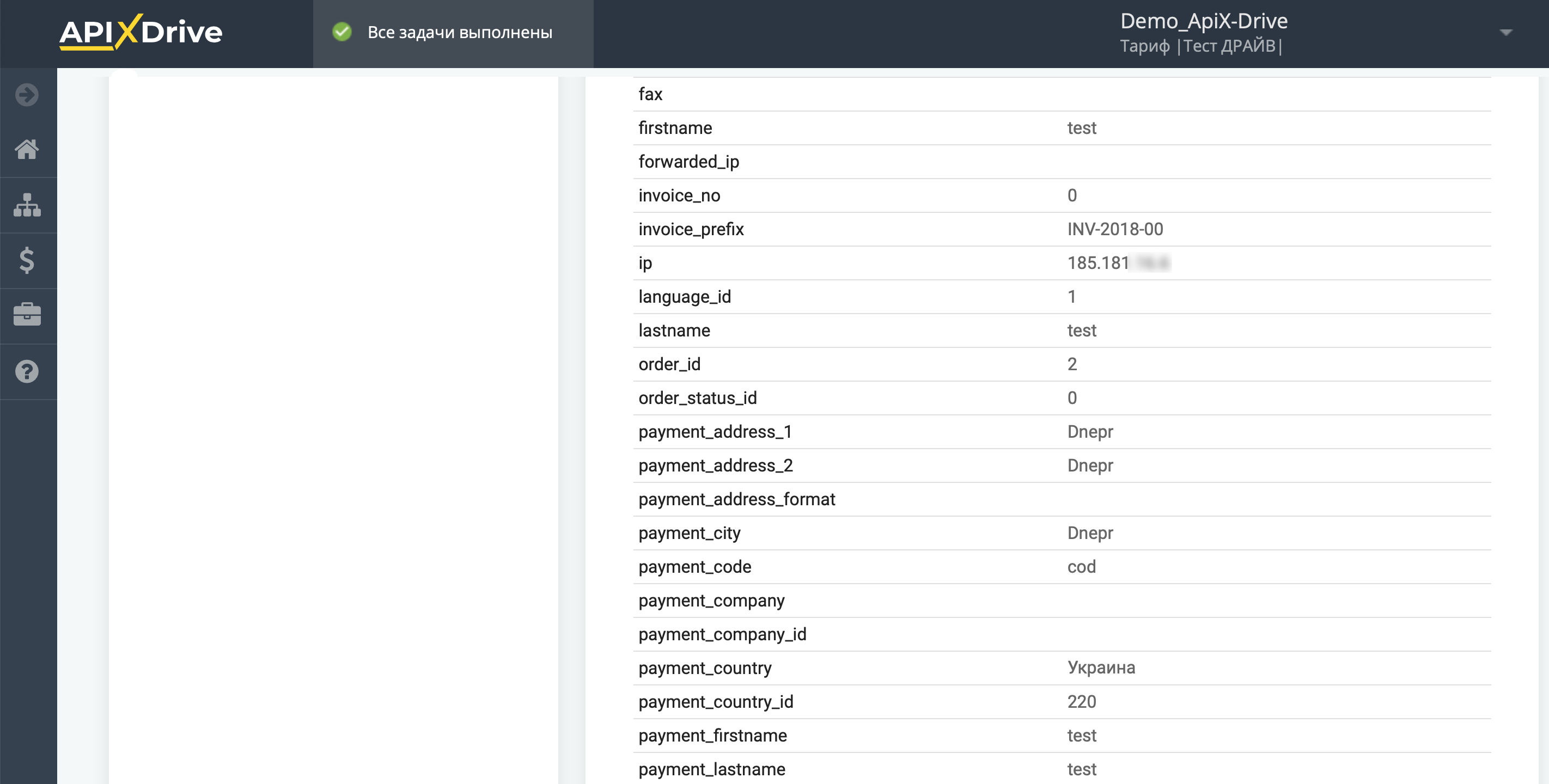Screen dimensions: 1549x784
Task: Click the invoice_no value '0'
Action: (1072, 195)
